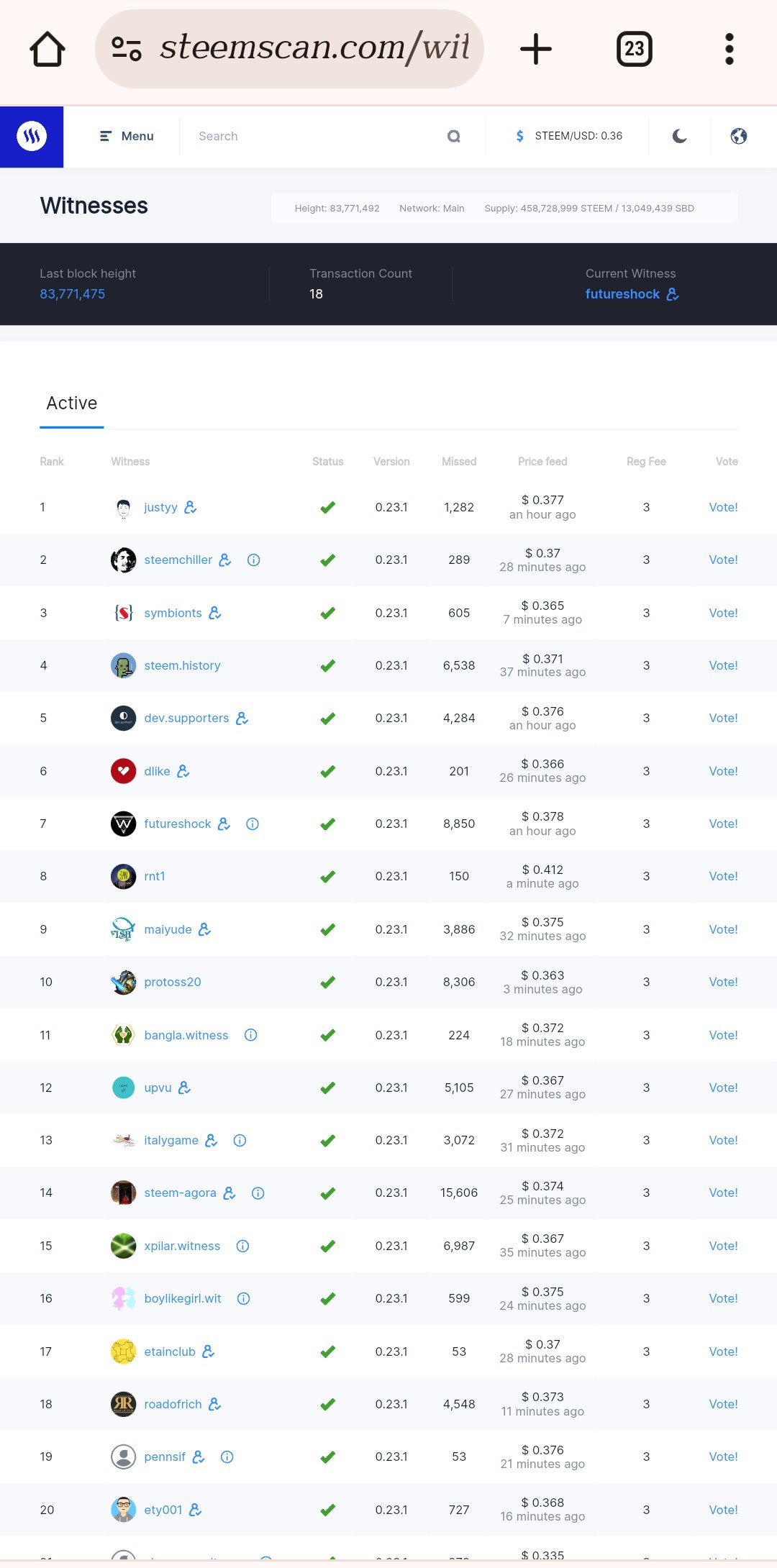Click the Search input field
This screenshot has height=1568, width=777.
click(x=317, y=137)
